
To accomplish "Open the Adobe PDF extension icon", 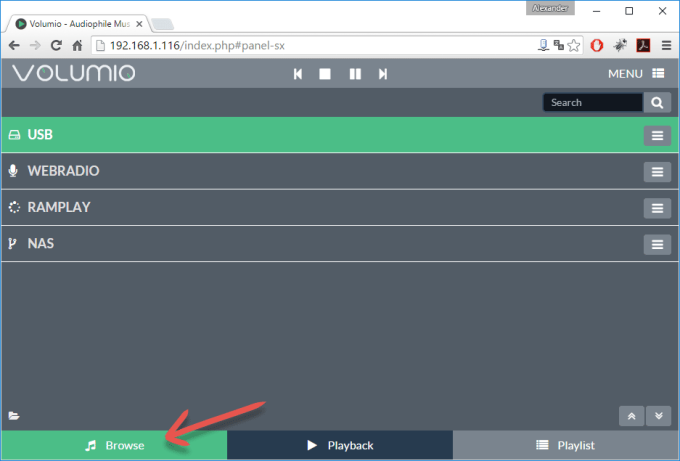I will (x=643, y=45).
